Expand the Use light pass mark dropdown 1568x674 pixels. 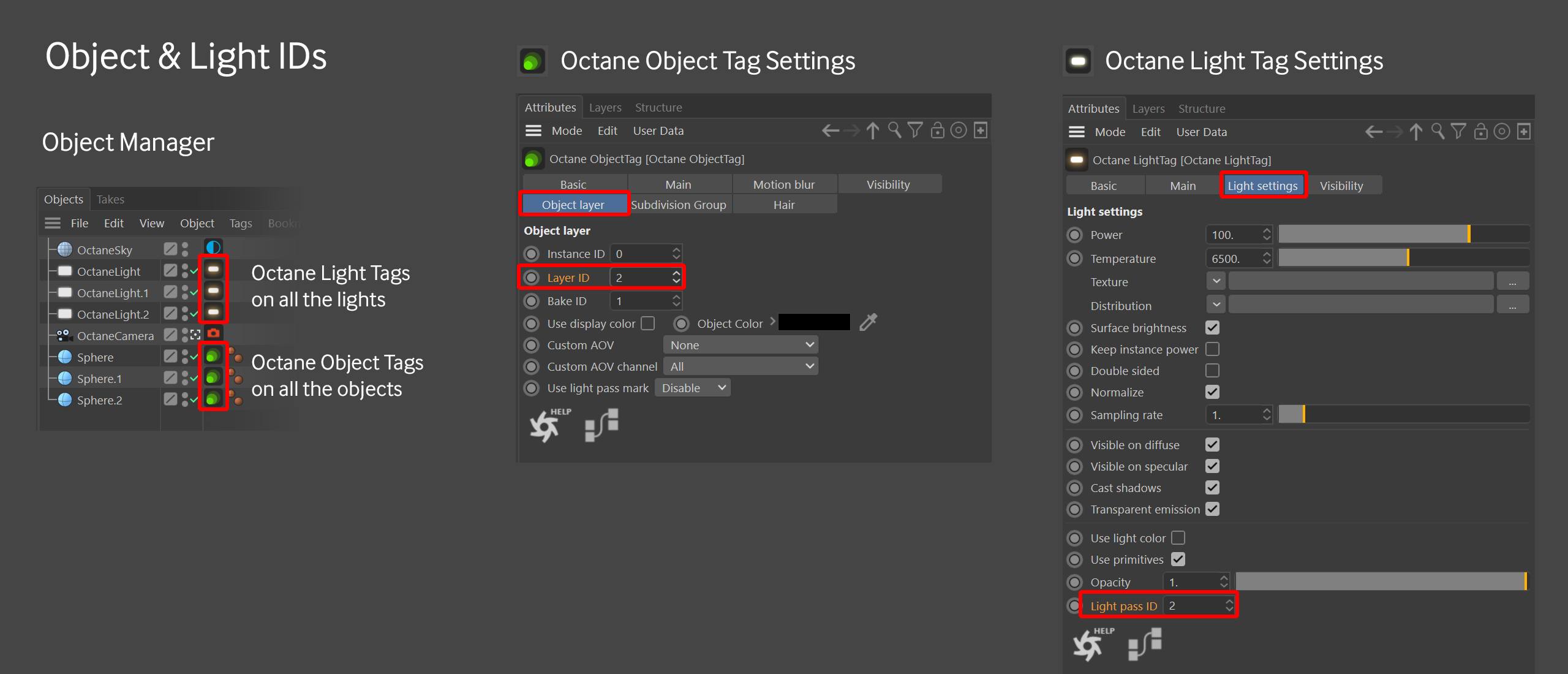click(x=693, y=388)
